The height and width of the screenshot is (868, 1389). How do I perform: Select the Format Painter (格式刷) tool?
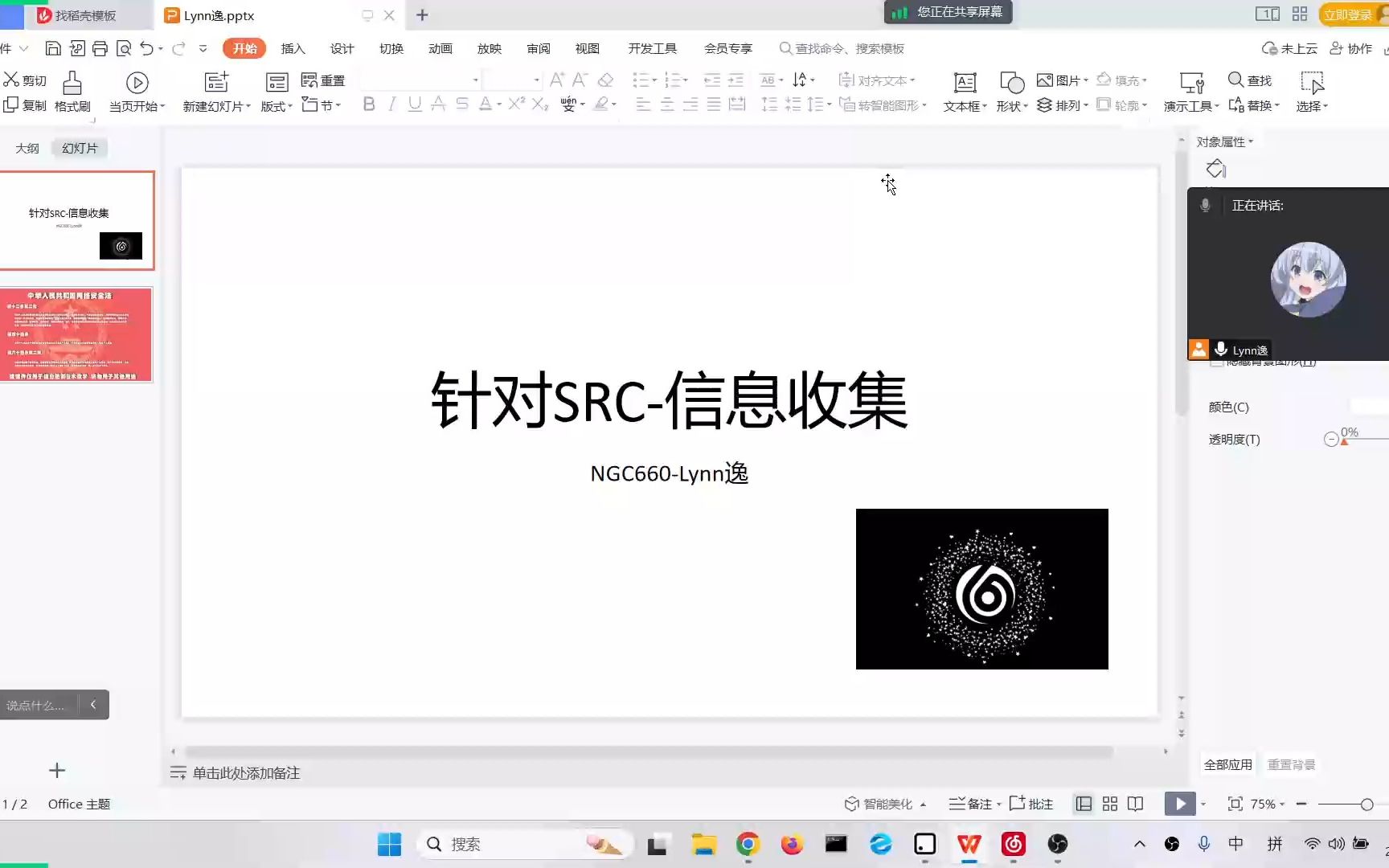pyautogui.click(x=72, y=92)
